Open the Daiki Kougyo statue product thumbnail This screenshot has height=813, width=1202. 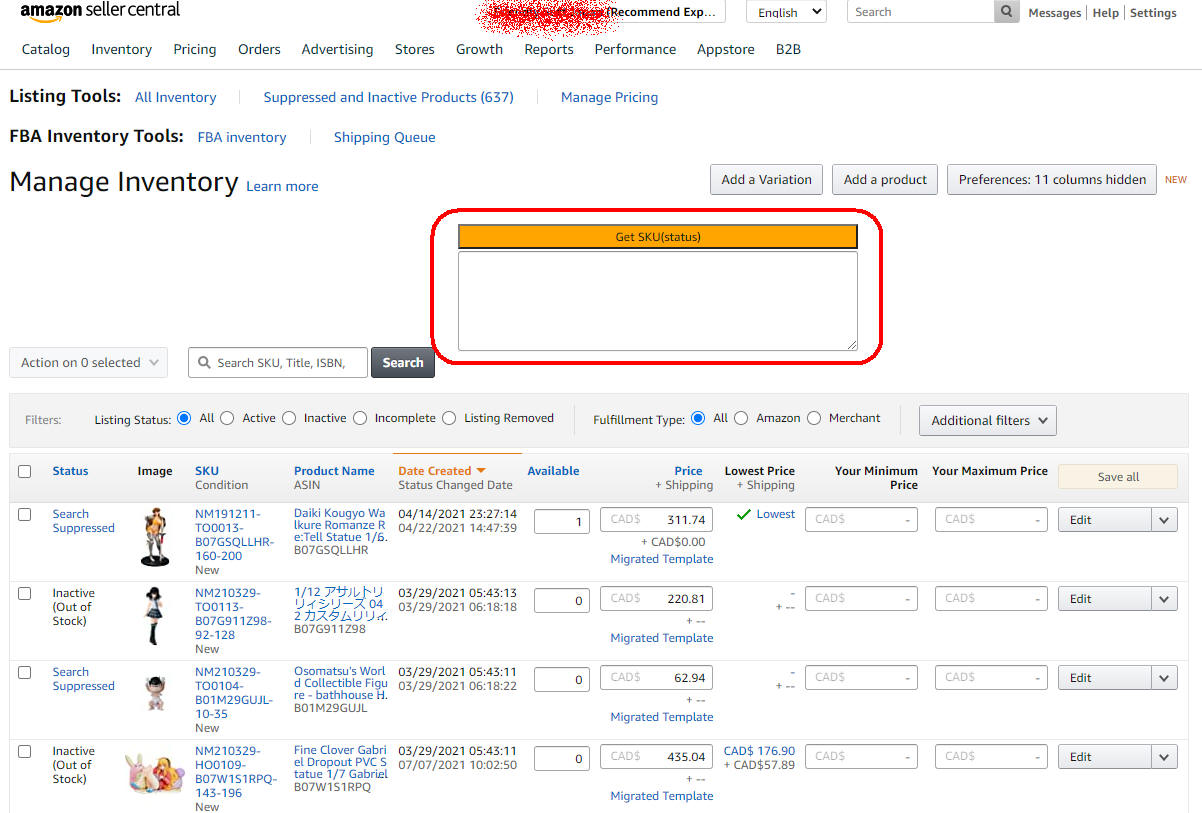click(155, 537)
